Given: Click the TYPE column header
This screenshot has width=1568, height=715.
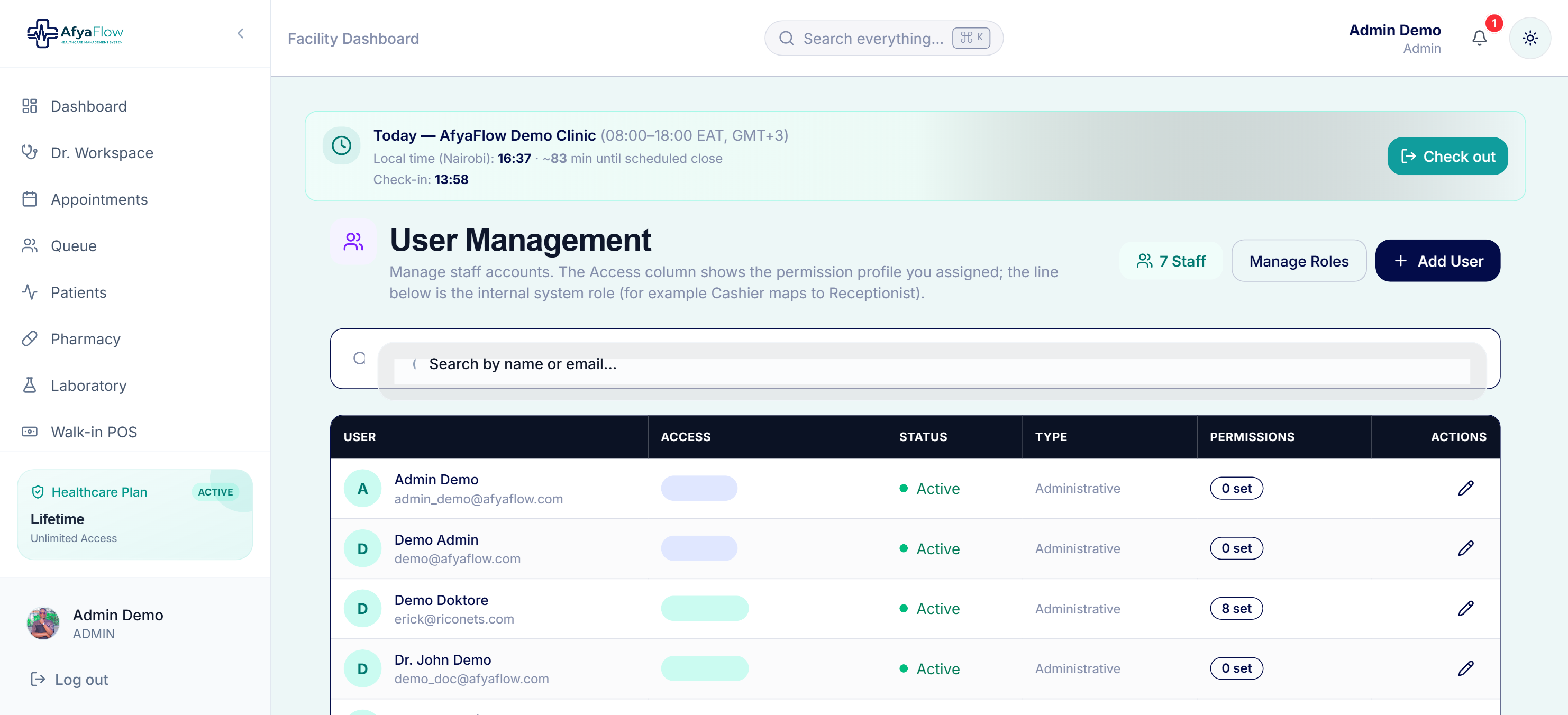Looking at the screenshot, I should tap(1051, 437).
